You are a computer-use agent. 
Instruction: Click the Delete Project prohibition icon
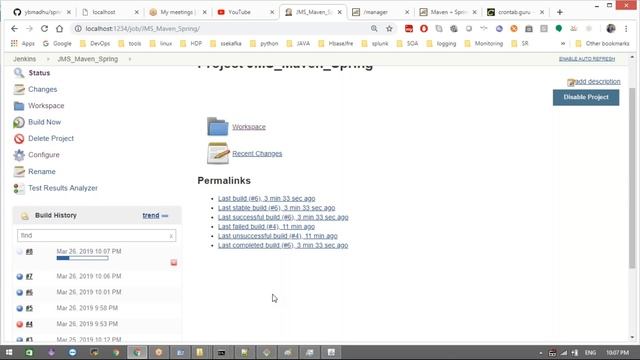(19, 139)
